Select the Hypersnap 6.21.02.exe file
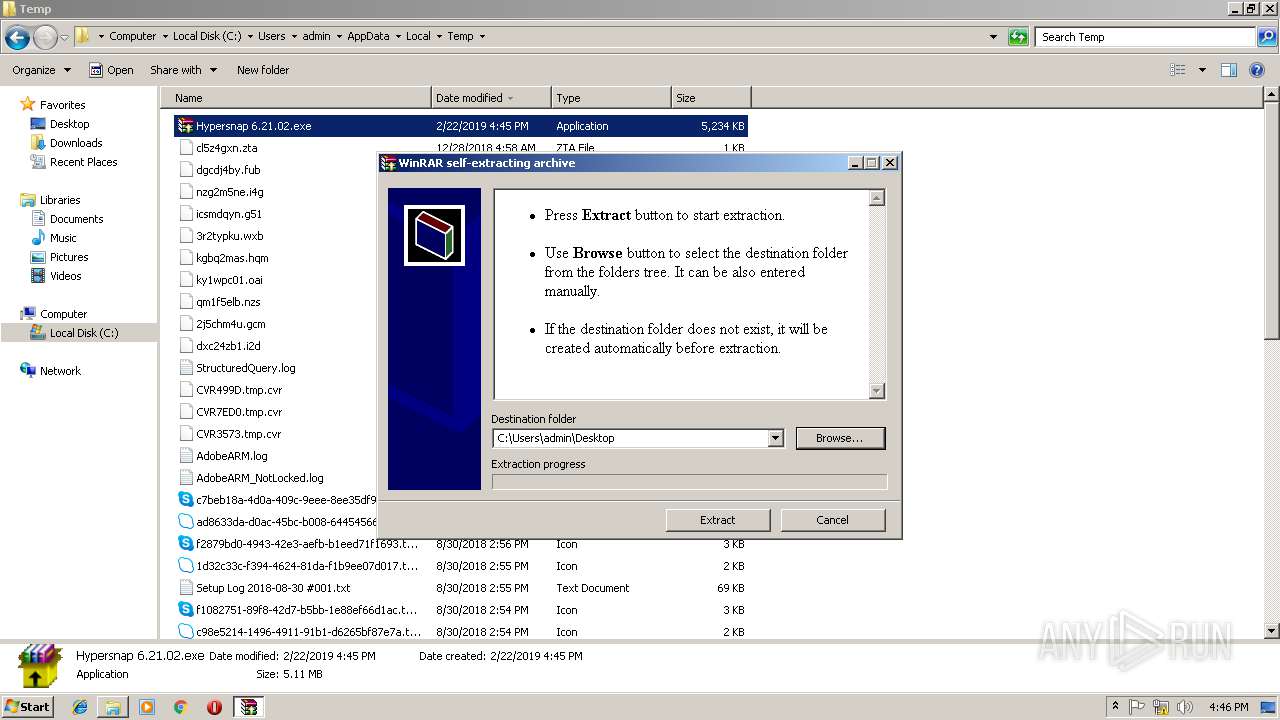The width and height of the screenshot is (1280, 720). [460, 126]
